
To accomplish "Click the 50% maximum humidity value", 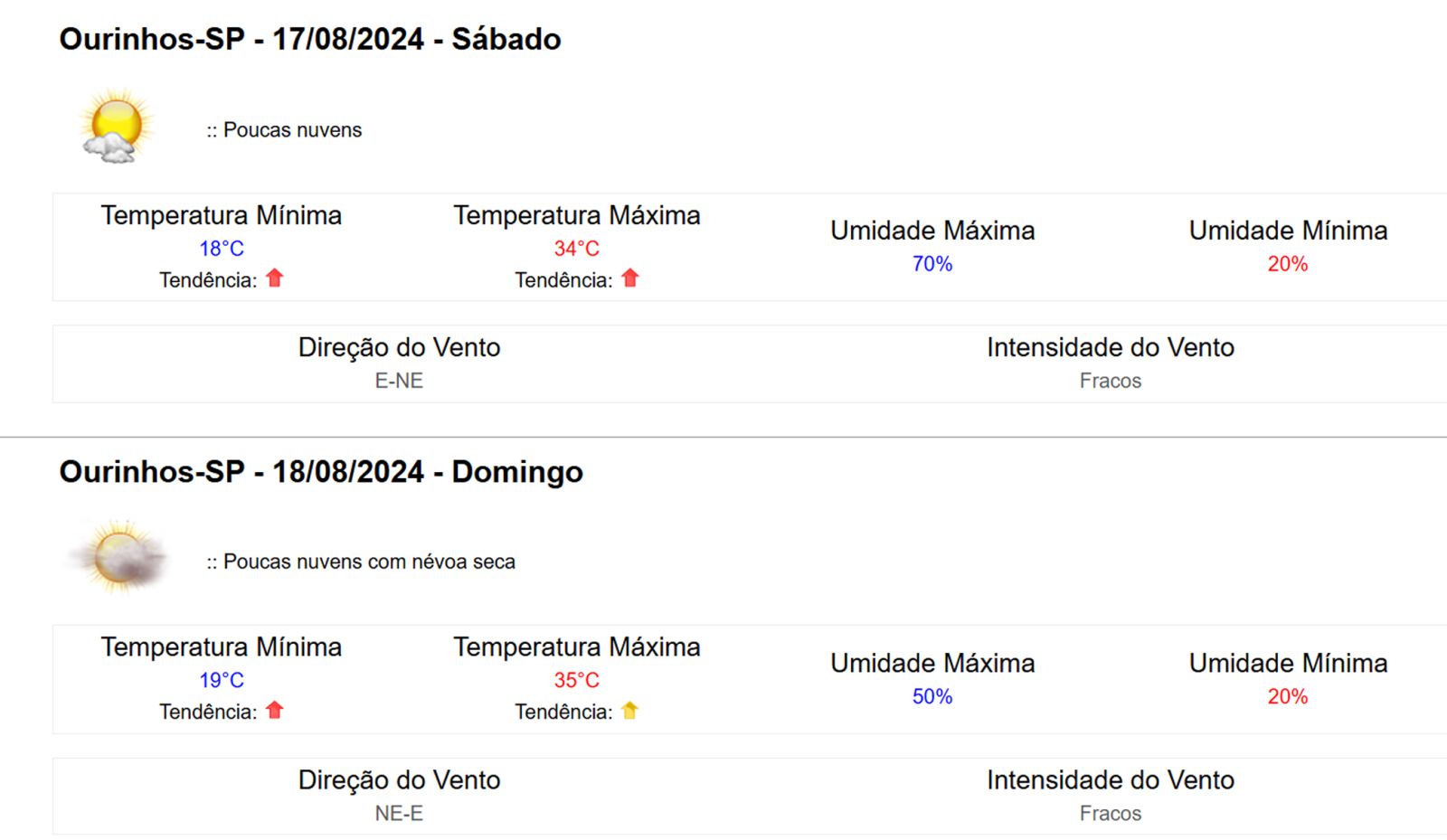I will [932, 696].
